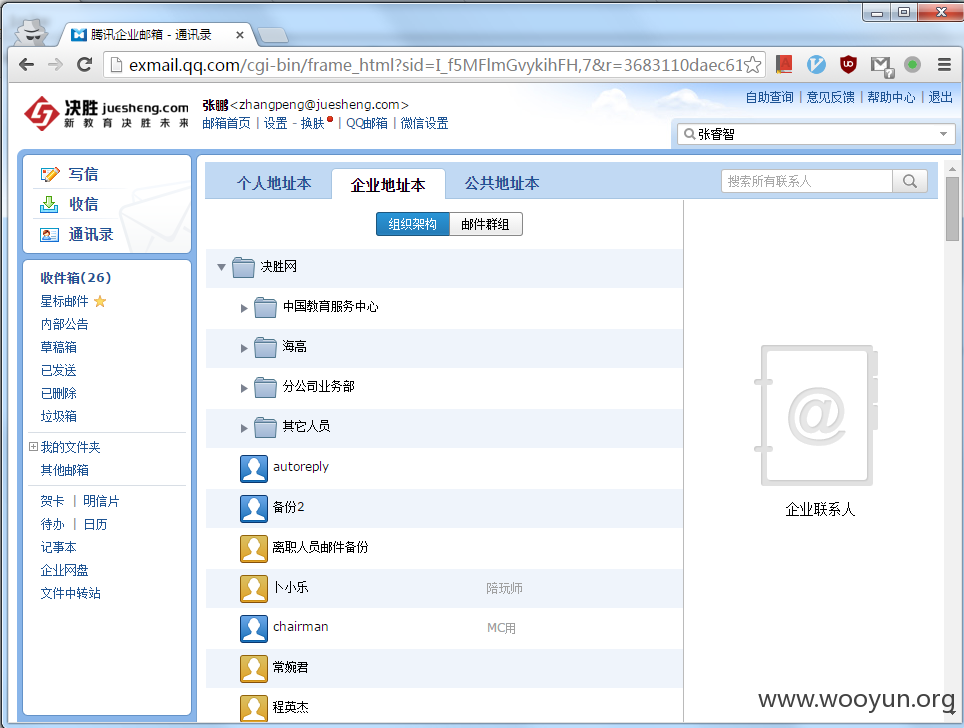The width and height of the screenshot is (964, 728).
Task: Click the starred mail star icon
Action: [100, 301]
